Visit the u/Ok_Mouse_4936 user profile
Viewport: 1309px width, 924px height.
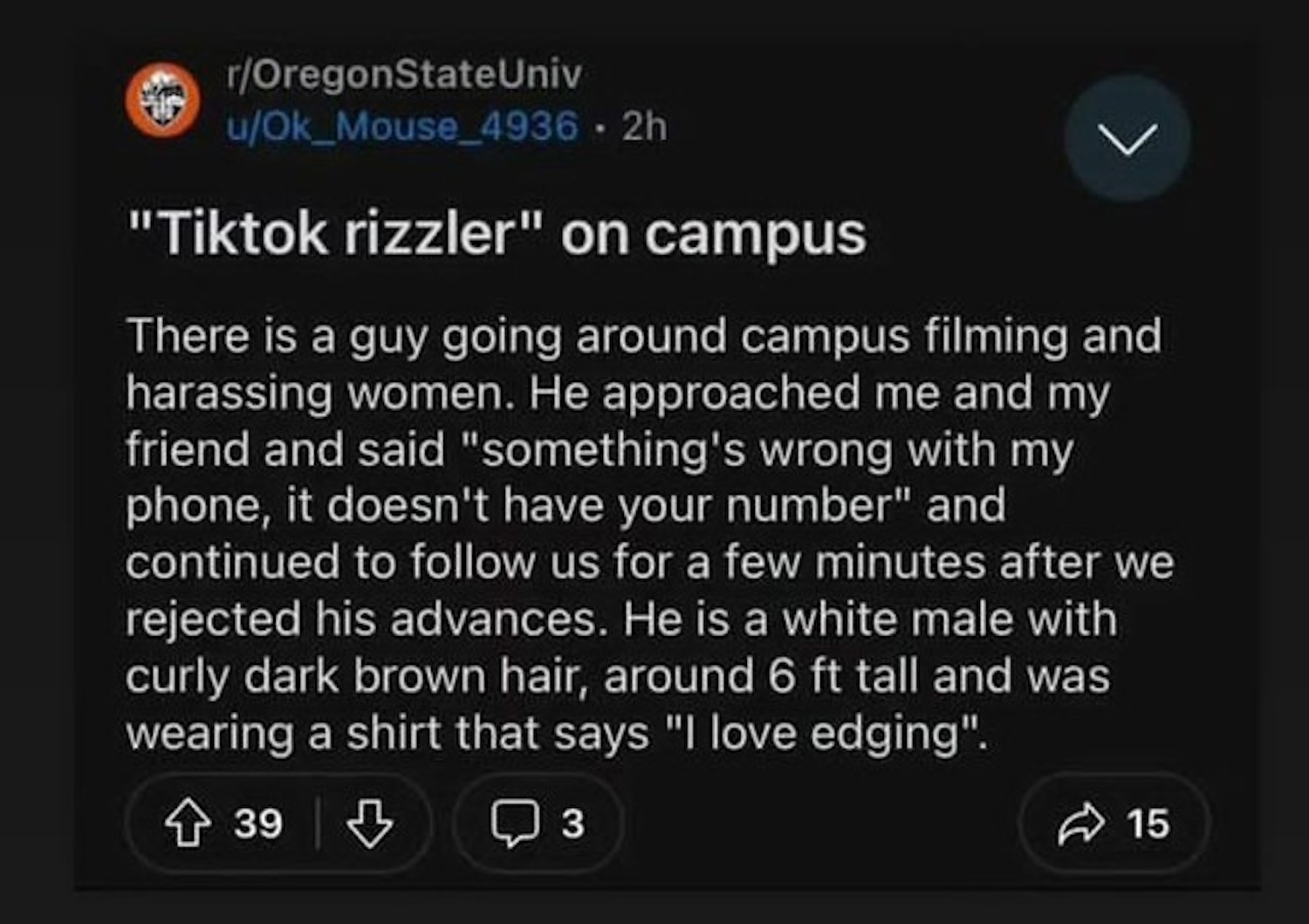coord(401,127)
